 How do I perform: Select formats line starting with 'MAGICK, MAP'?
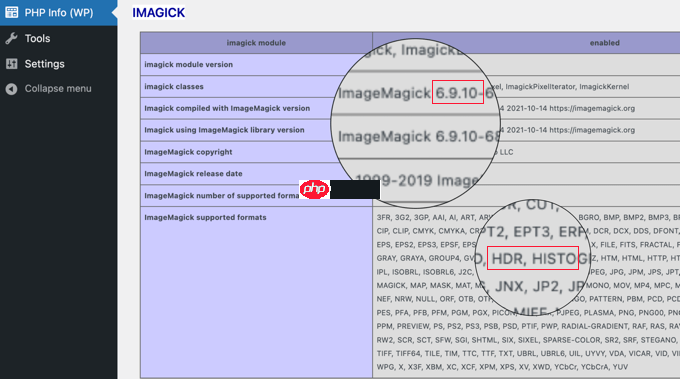click(x=528, y=286)
